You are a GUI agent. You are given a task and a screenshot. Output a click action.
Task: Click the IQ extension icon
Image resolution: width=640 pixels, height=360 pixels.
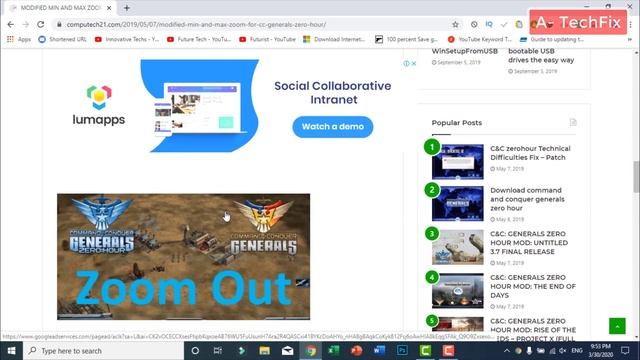489,24
